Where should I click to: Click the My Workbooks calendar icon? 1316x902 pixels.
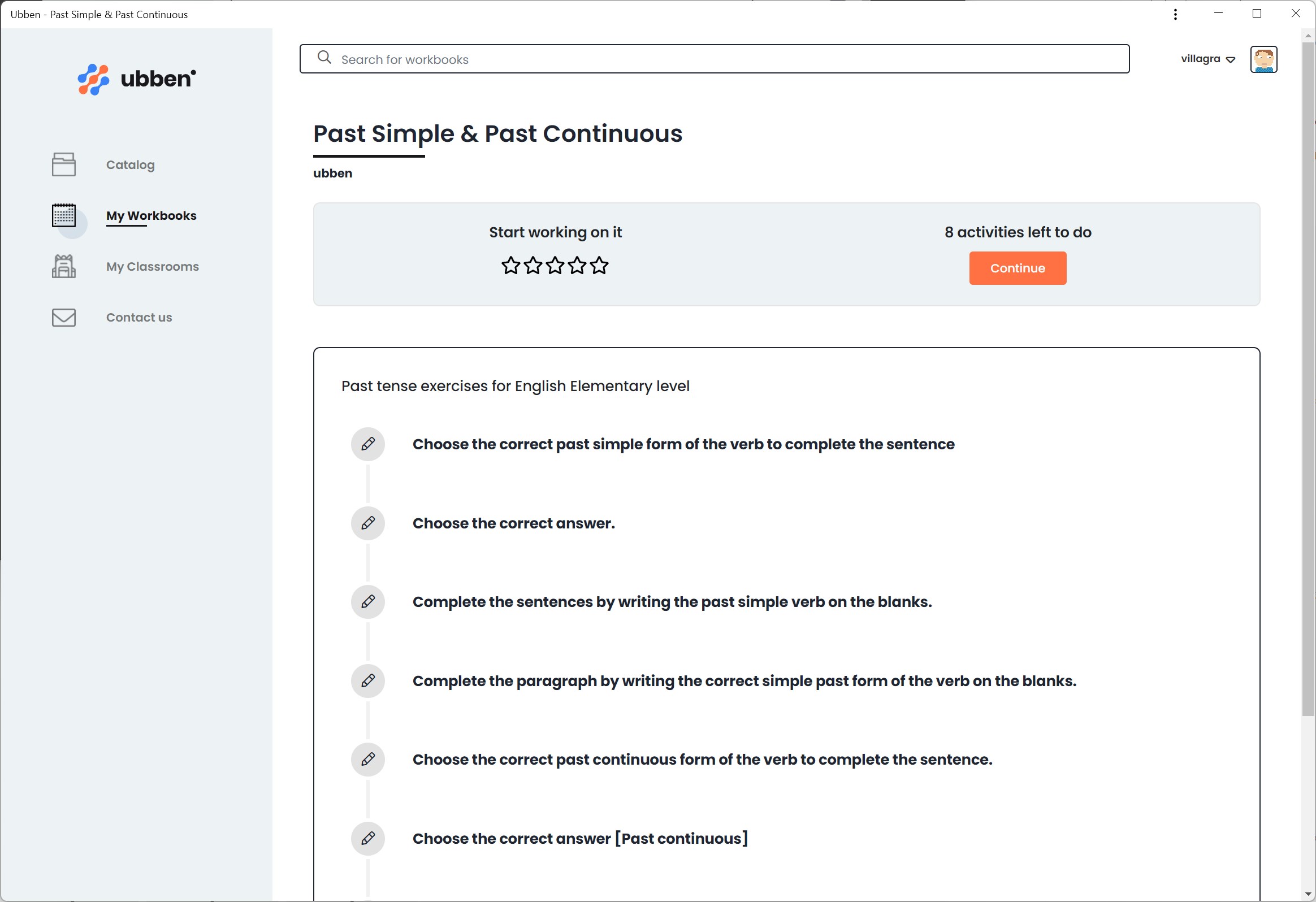point(63,216)
